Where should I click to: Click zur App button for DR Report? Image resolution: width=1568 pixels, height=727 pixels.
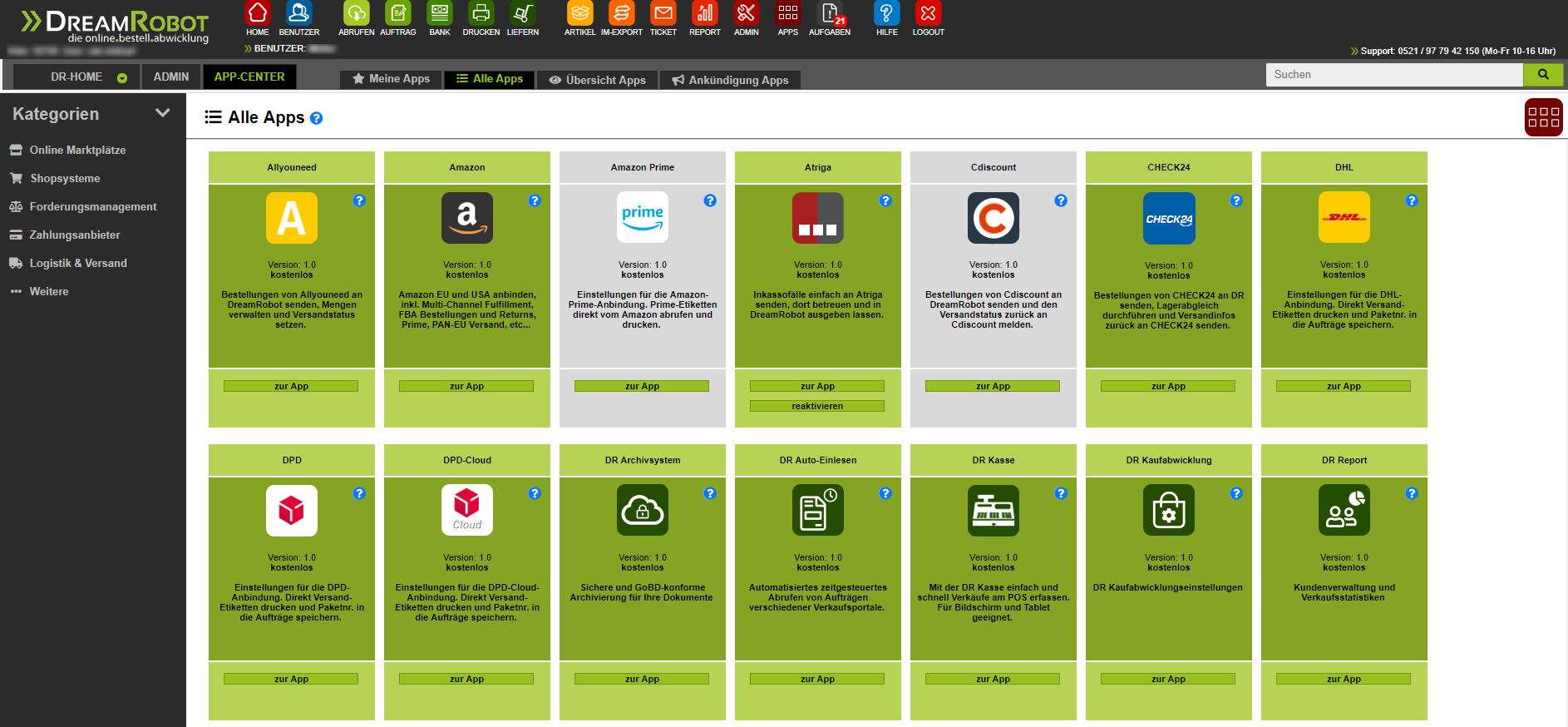point(1344,679)
